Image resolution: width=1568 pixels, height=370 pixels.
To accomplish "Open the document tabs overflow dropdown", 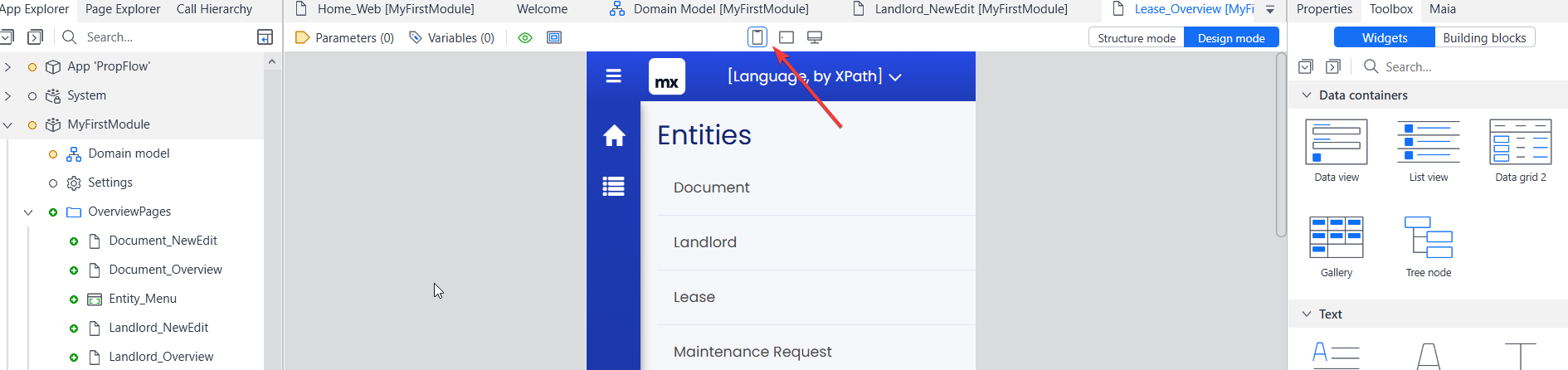I will tap(1270, 10).
